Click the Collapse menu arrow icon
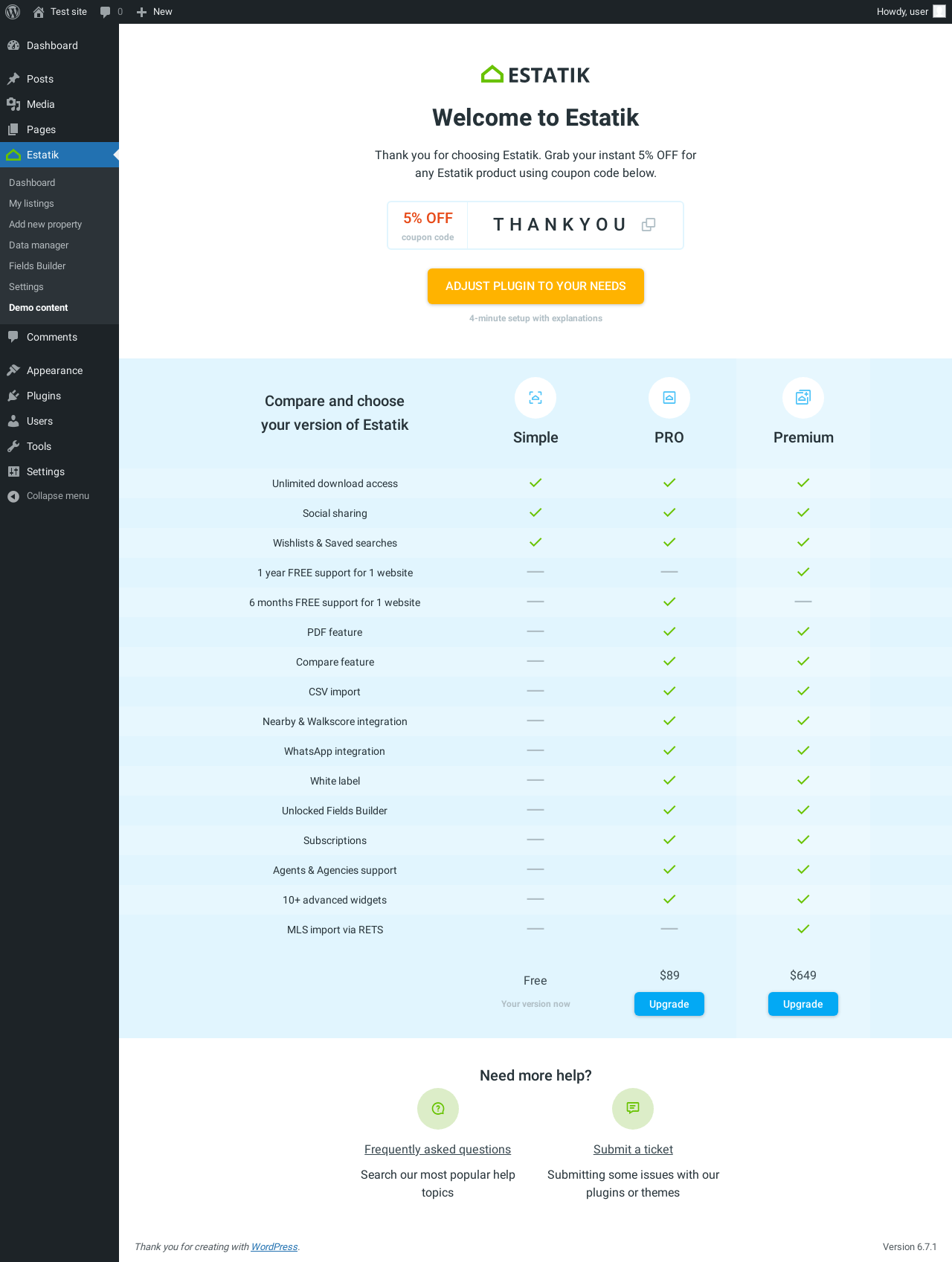 tap(13, 496)
